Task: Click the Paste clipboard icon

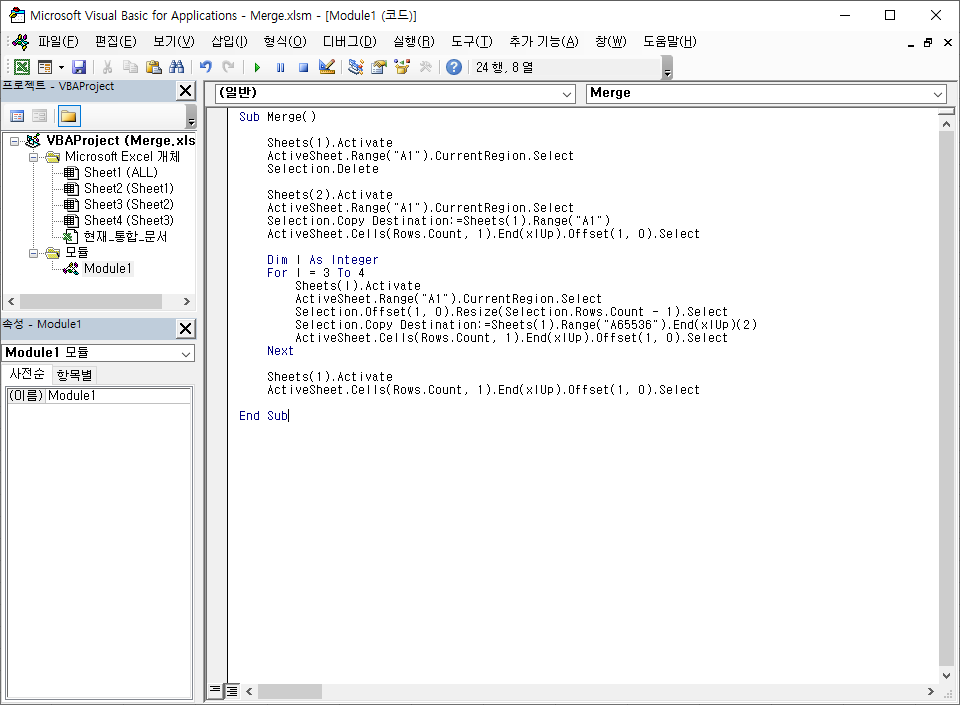Action: pos(154,67)
